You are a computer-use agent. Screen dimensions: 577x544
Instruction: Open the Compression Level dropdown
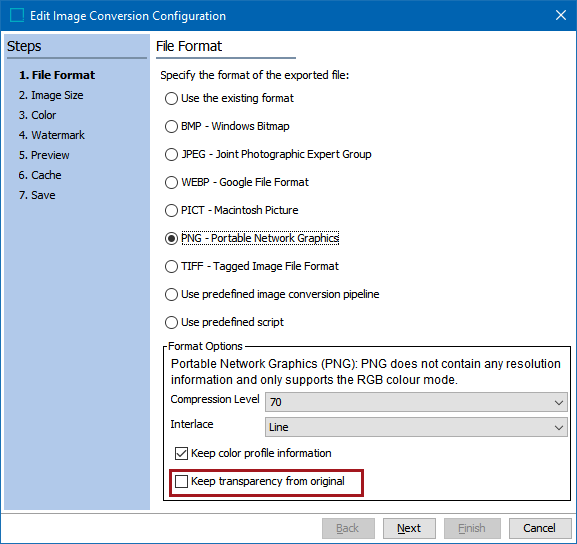(416, 402)
